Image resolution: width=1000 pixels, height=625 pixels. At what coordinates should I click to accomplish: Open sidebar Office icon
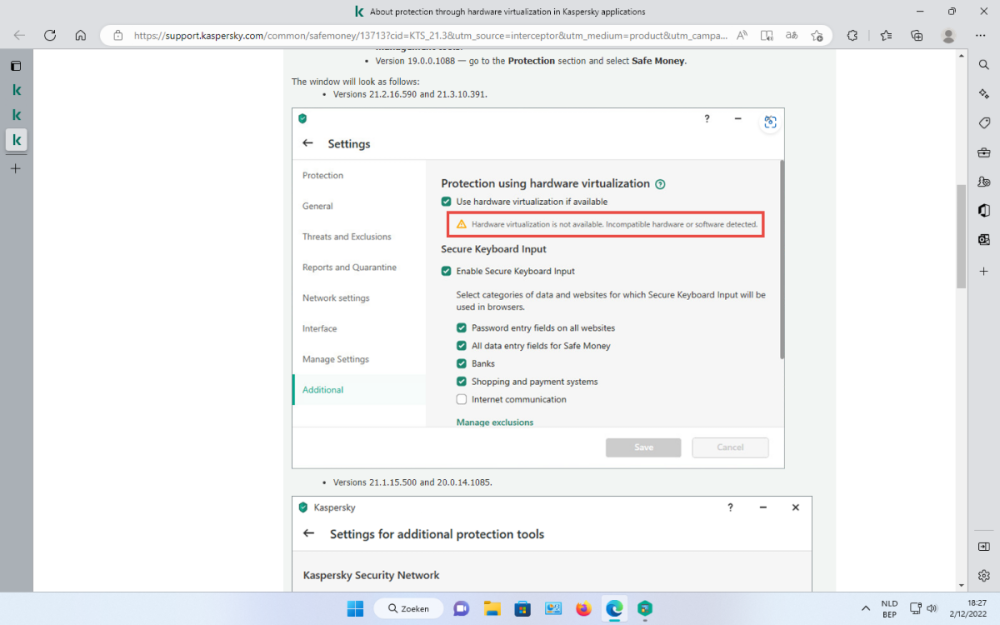click(984, 210)
